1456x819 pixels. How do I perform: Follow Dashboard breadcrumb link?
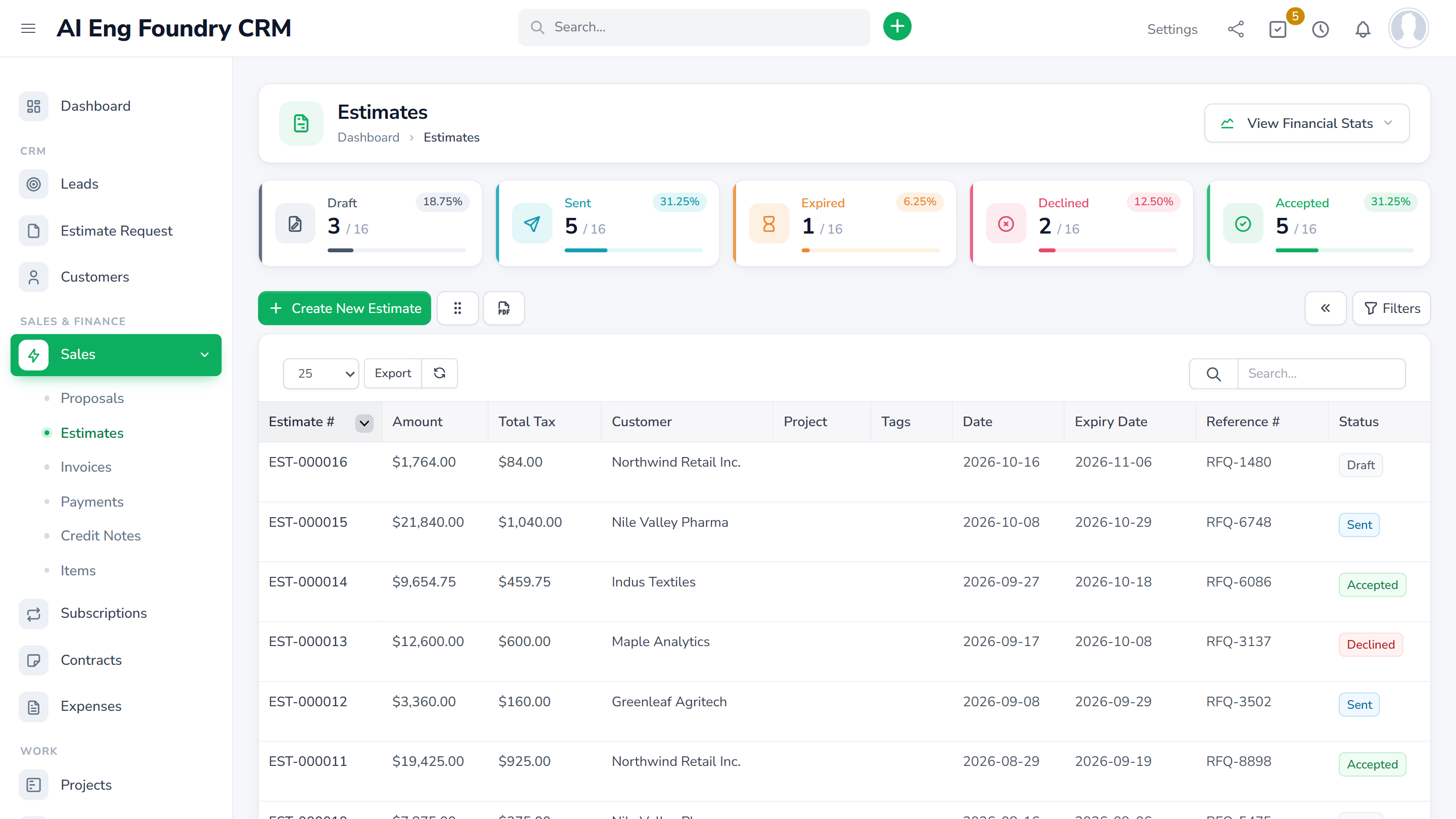368,138
